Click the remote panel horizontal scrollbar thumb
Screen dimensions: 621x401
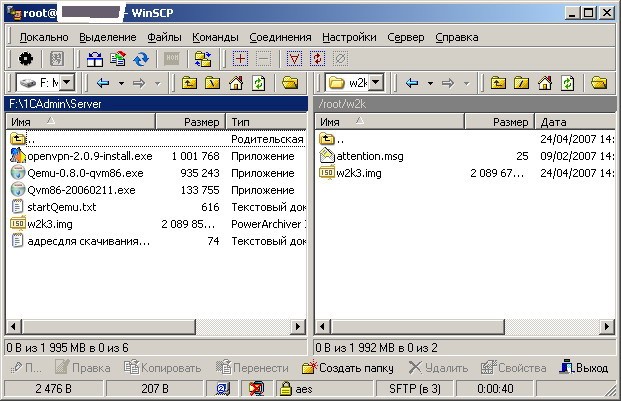click(x=418, y=327)
